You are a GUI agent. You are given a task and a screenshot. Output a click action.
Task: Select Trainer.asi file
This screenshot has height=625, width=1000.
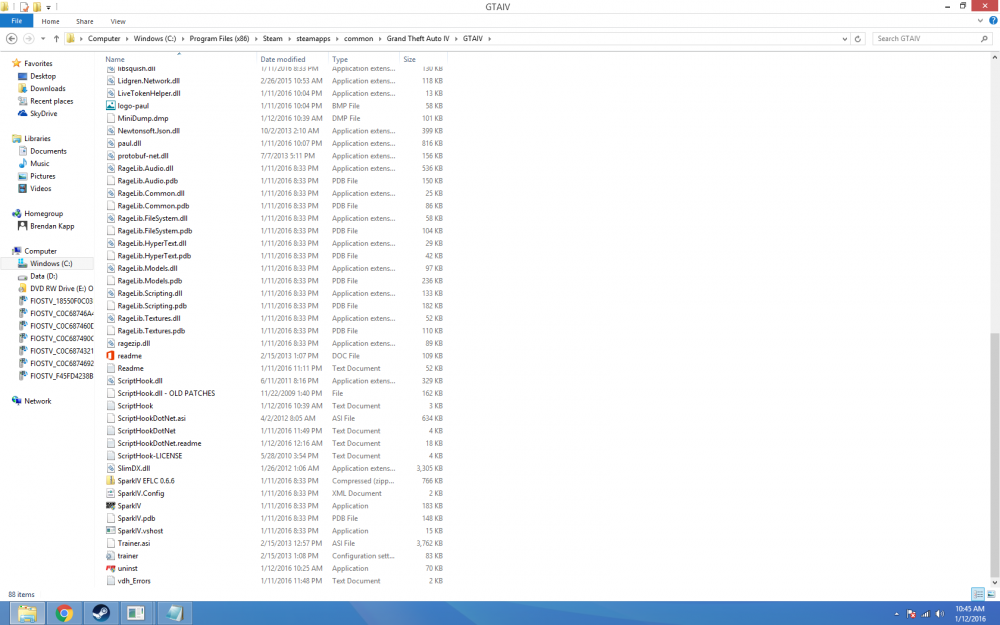coord(134,543)
